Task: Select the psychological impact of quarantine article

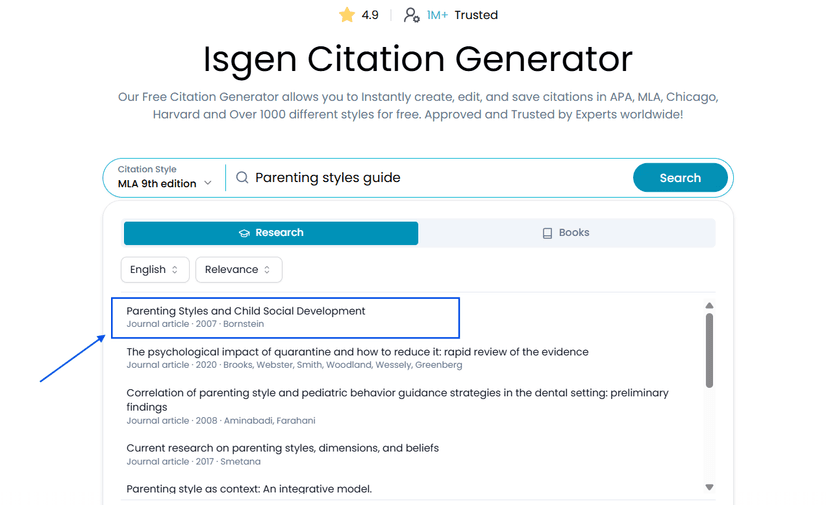Action: tap(357, 352)
